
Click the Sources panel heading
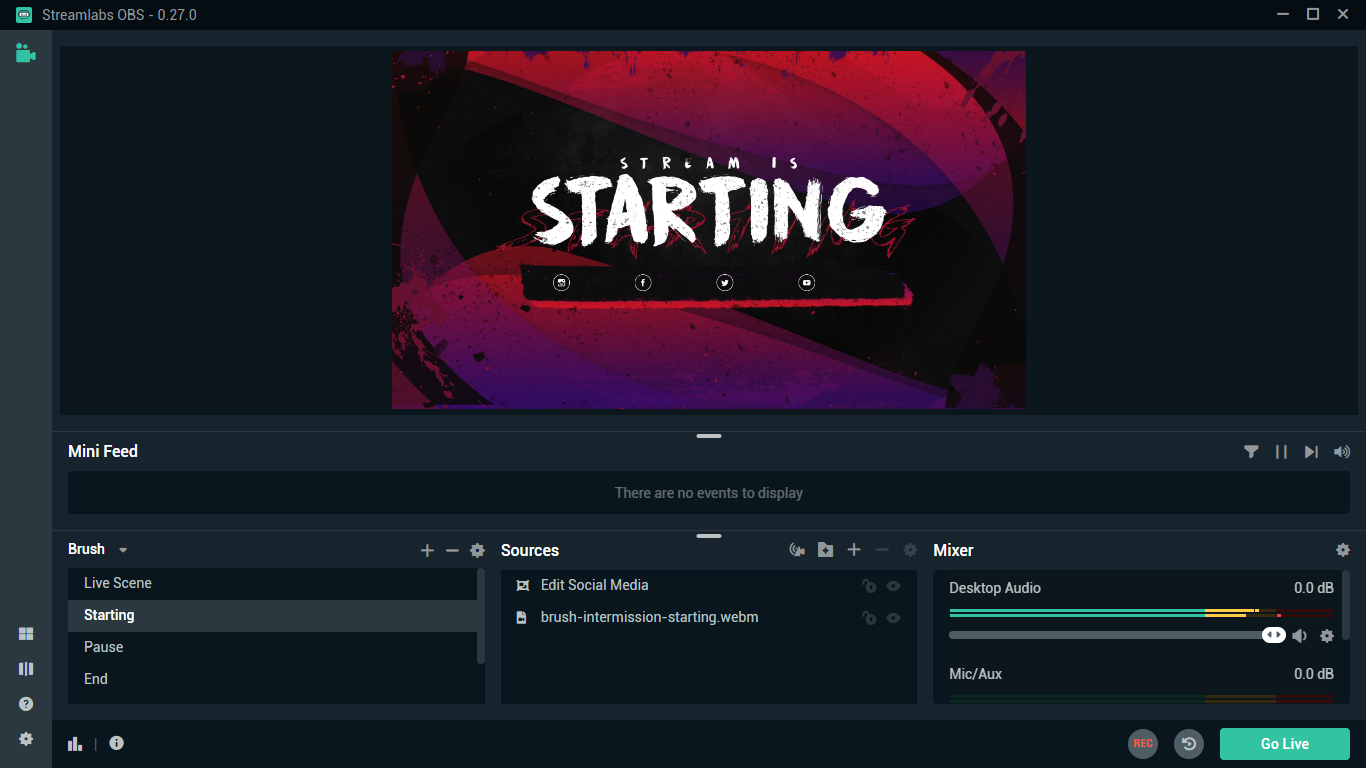pos(530,550)
